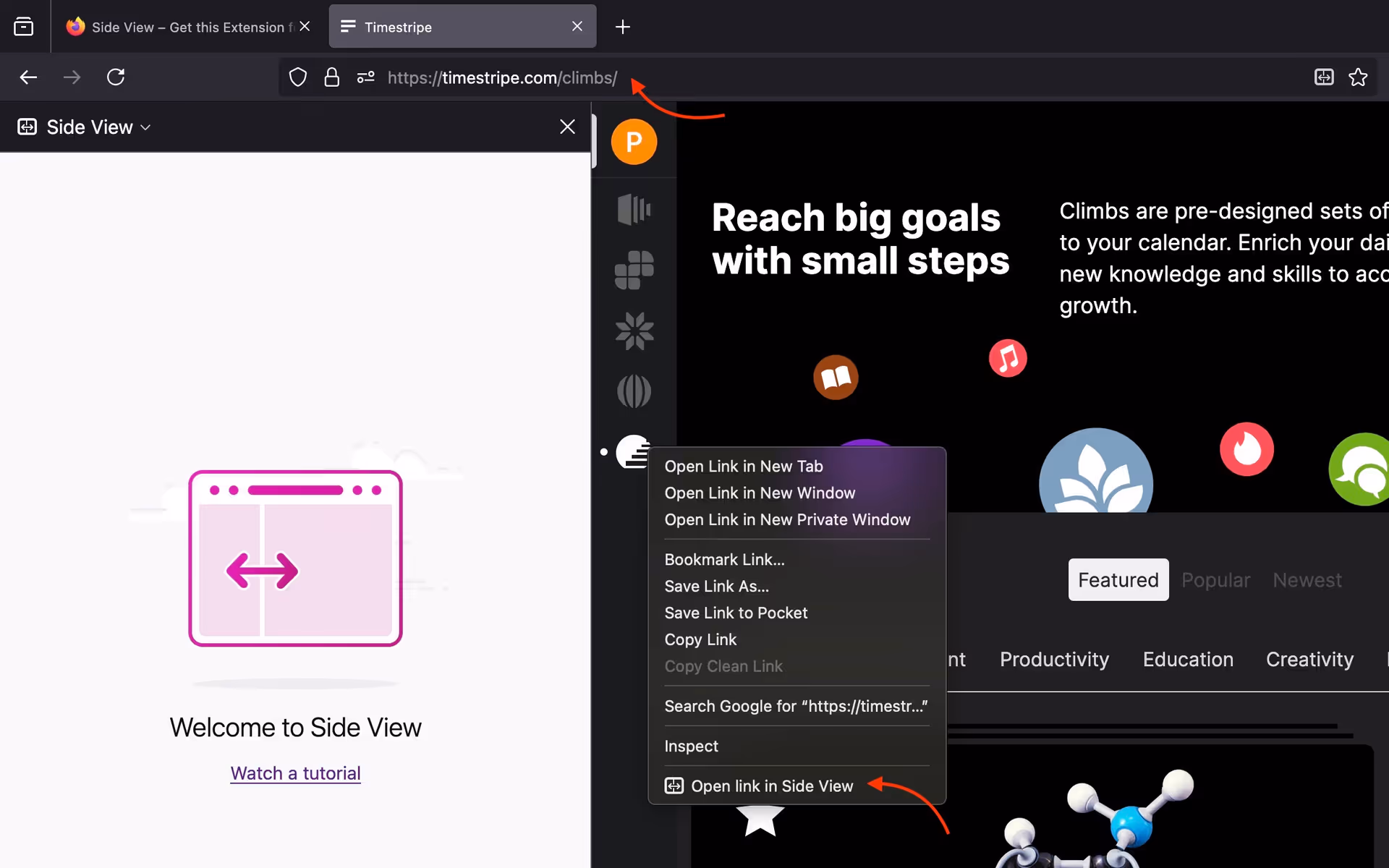This screenshot has width=1389, height=868.
Task: Go back with the left arrow button
Action: click(x=28, y=77)
